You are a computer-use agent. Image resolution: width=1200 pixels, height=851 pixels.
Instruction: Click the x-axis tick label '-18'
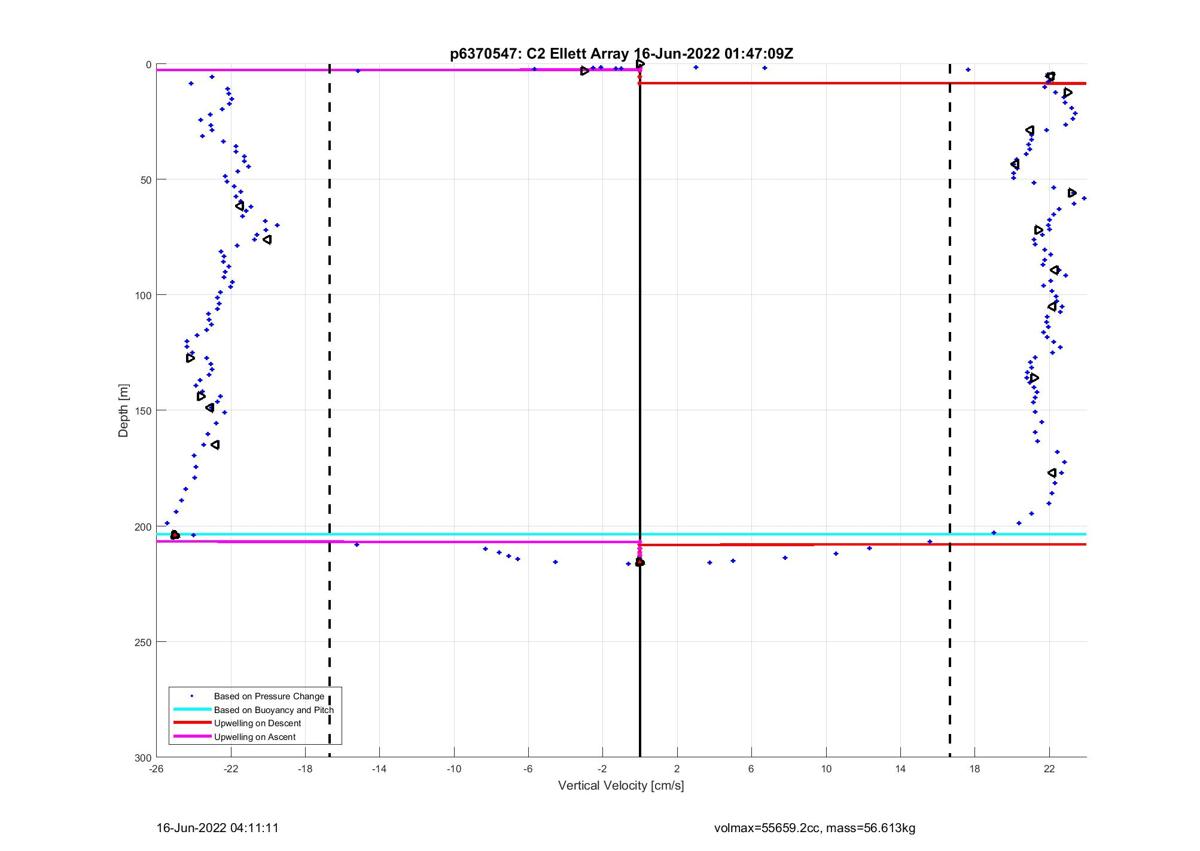point(306,769)
